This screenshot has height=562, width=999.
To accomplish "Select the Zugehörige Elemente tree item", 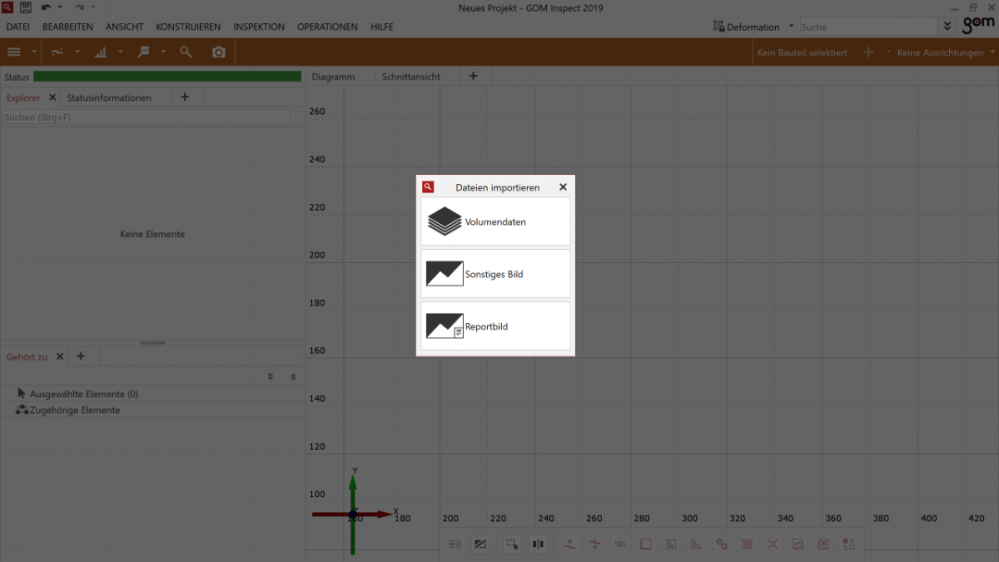I will [x=74, y=410].
